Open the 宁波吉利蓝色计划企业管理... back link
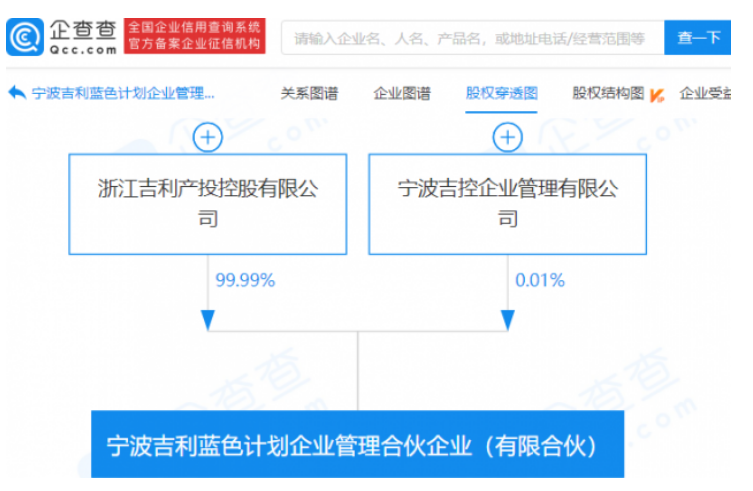This screenshot has height=491, width=753. [x=123, y=93]
